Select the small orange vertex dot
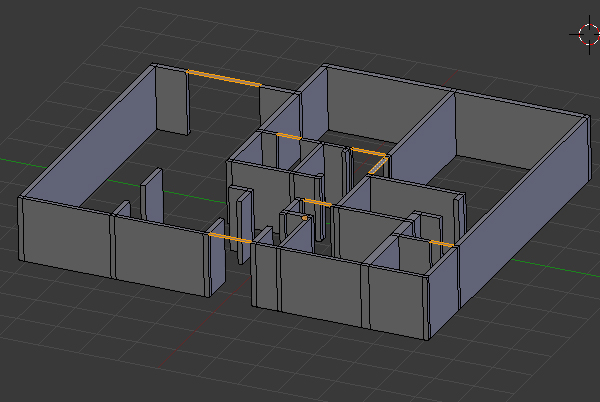The width and height of the screenshot is (600, 402). click(x=305, y=218)
